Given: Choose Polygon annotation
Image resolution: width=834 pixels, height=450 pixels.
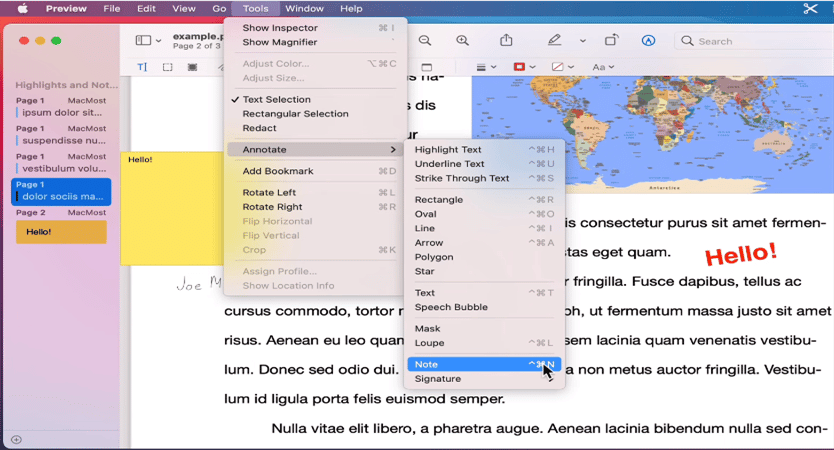Looking at the screenshot, I should click(x=484, y=257).
